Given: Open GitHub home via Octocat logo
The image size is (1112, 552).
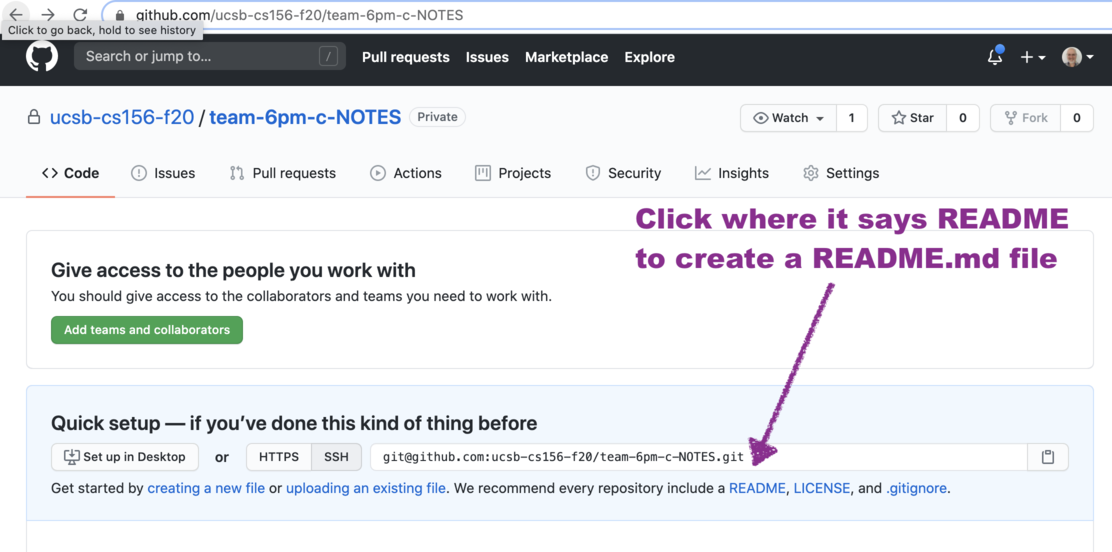Looking at the screenshot, I should tap(42, 56).
